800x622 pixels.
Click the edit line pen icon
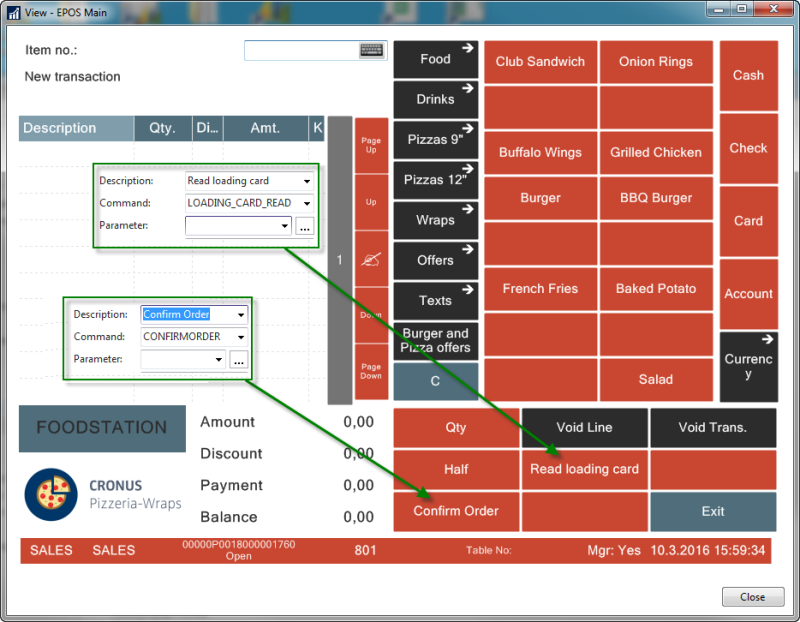pos(371,259)
